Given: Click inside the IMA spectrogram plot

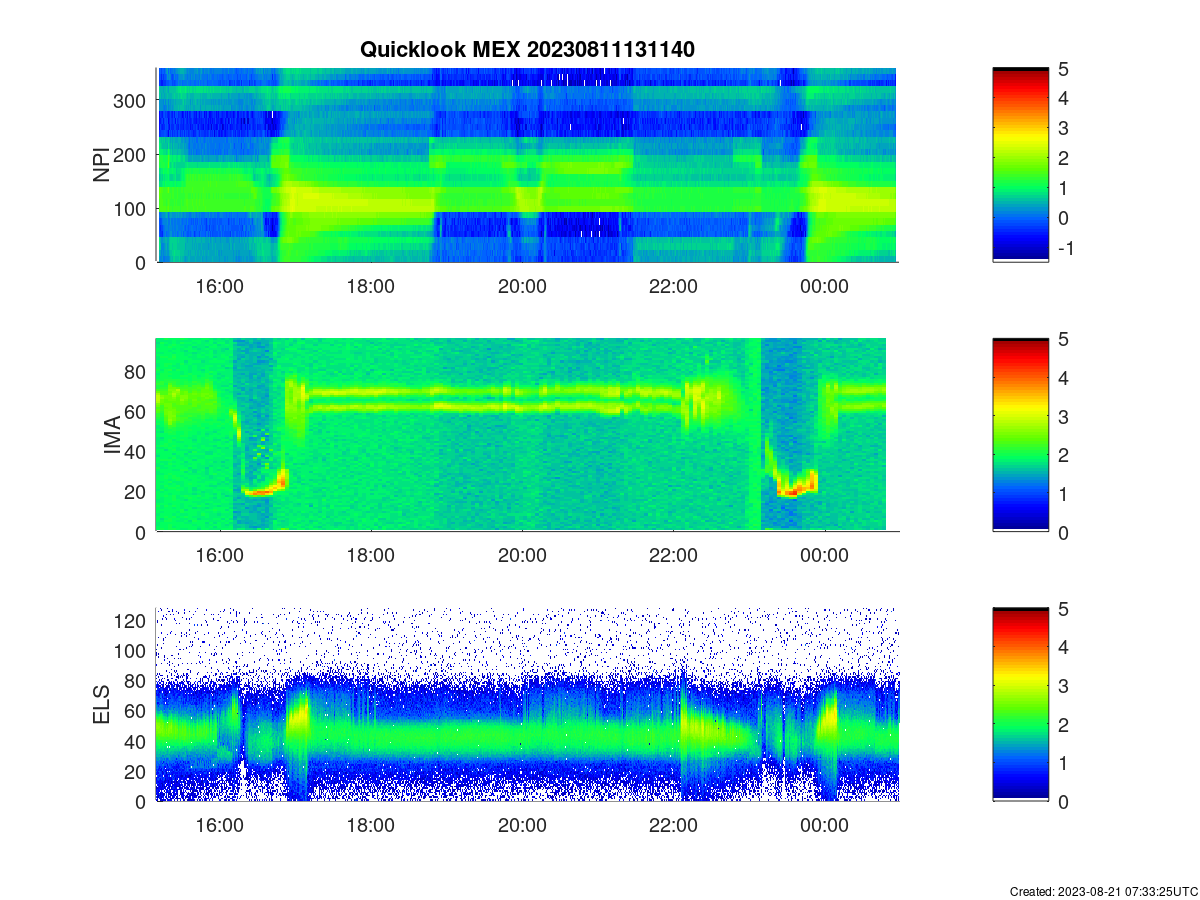Looking at the screenshot, I should tap(521, 435).
